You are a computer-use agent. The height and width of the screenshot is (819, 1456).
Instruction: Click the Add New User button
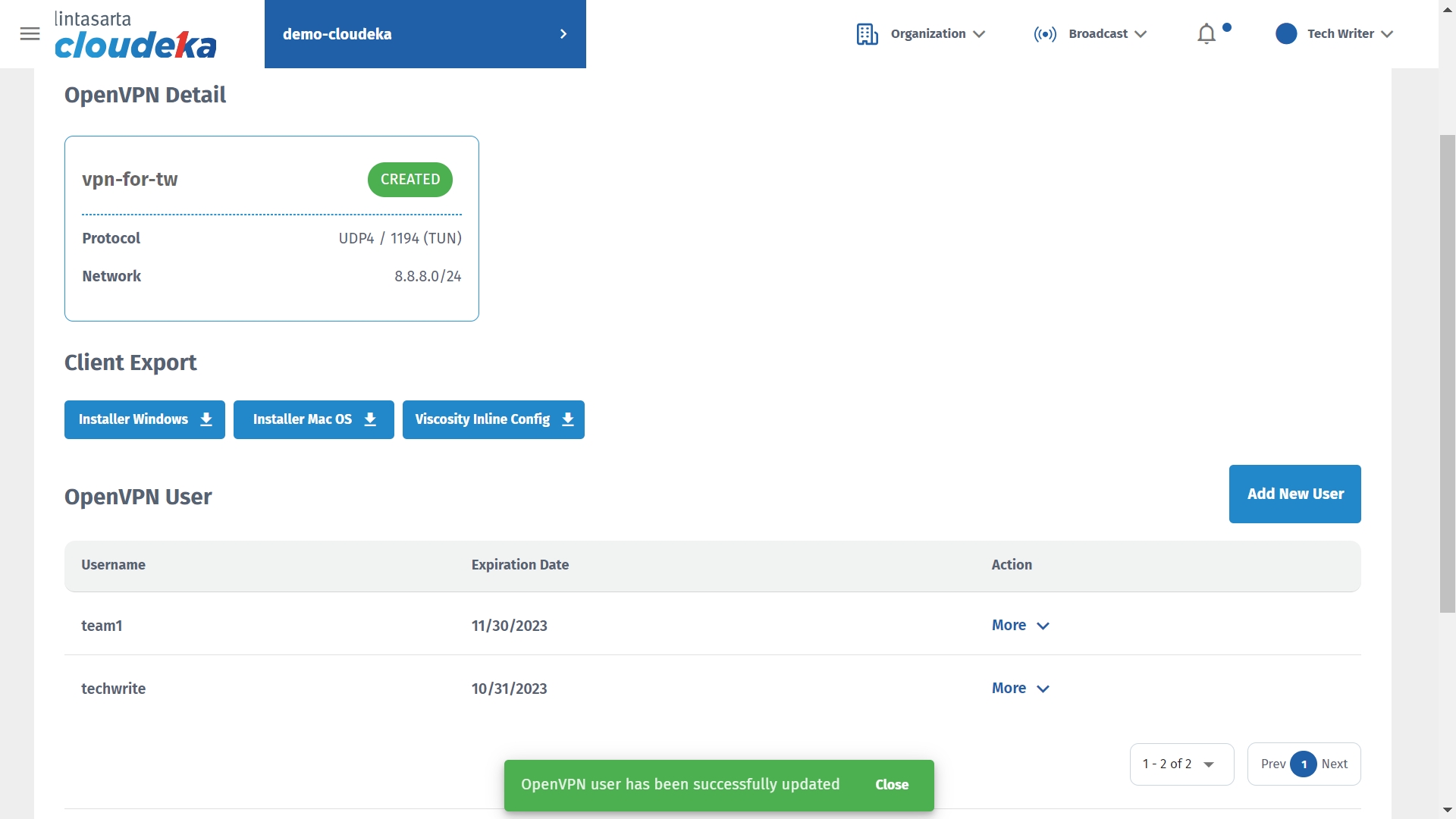click(1294, 494)
